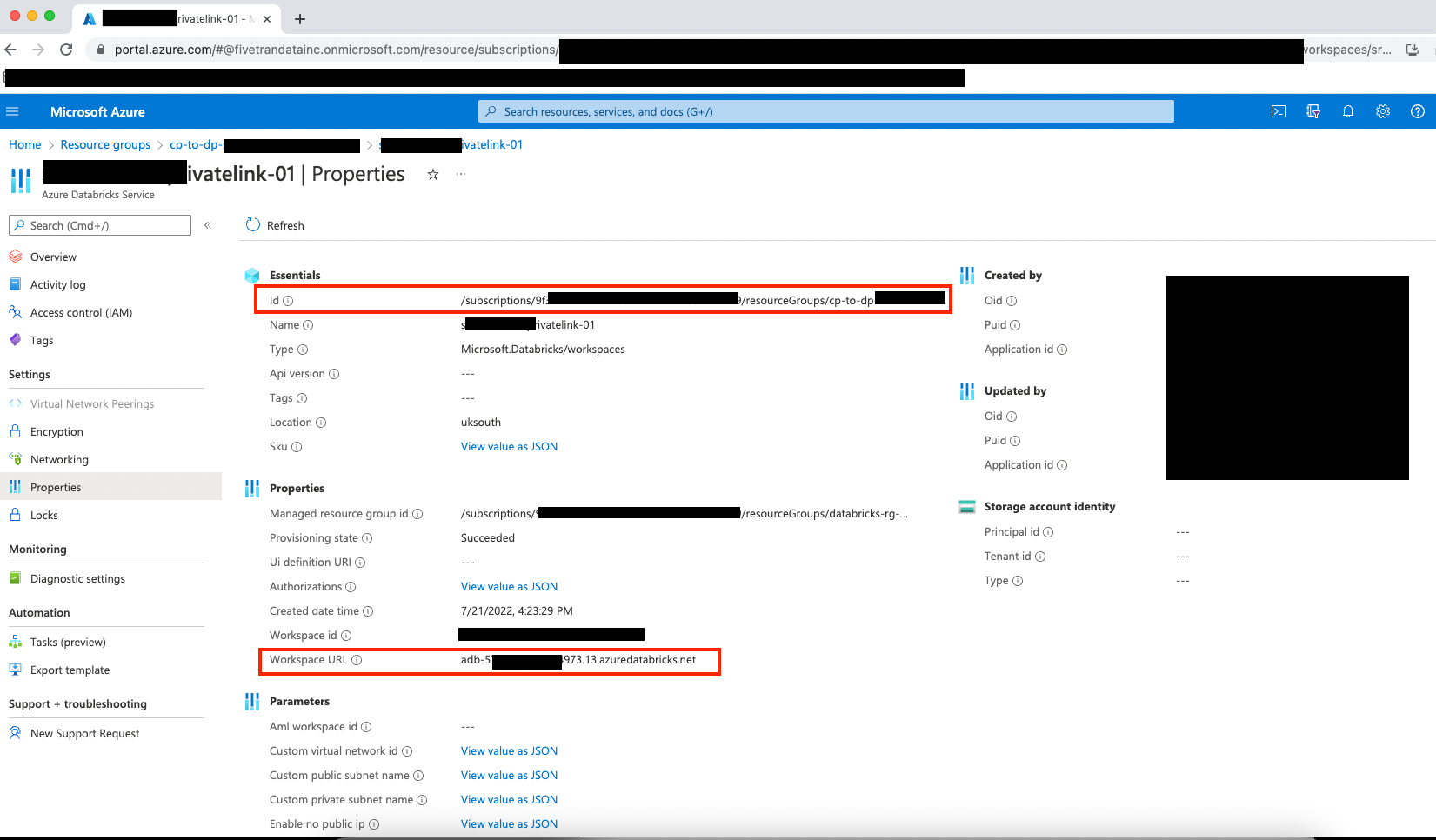The height and width of the screenshot is (840, 1436).
Task: Go to Resource groups breadcrumb
Action: tap(105, 144)
